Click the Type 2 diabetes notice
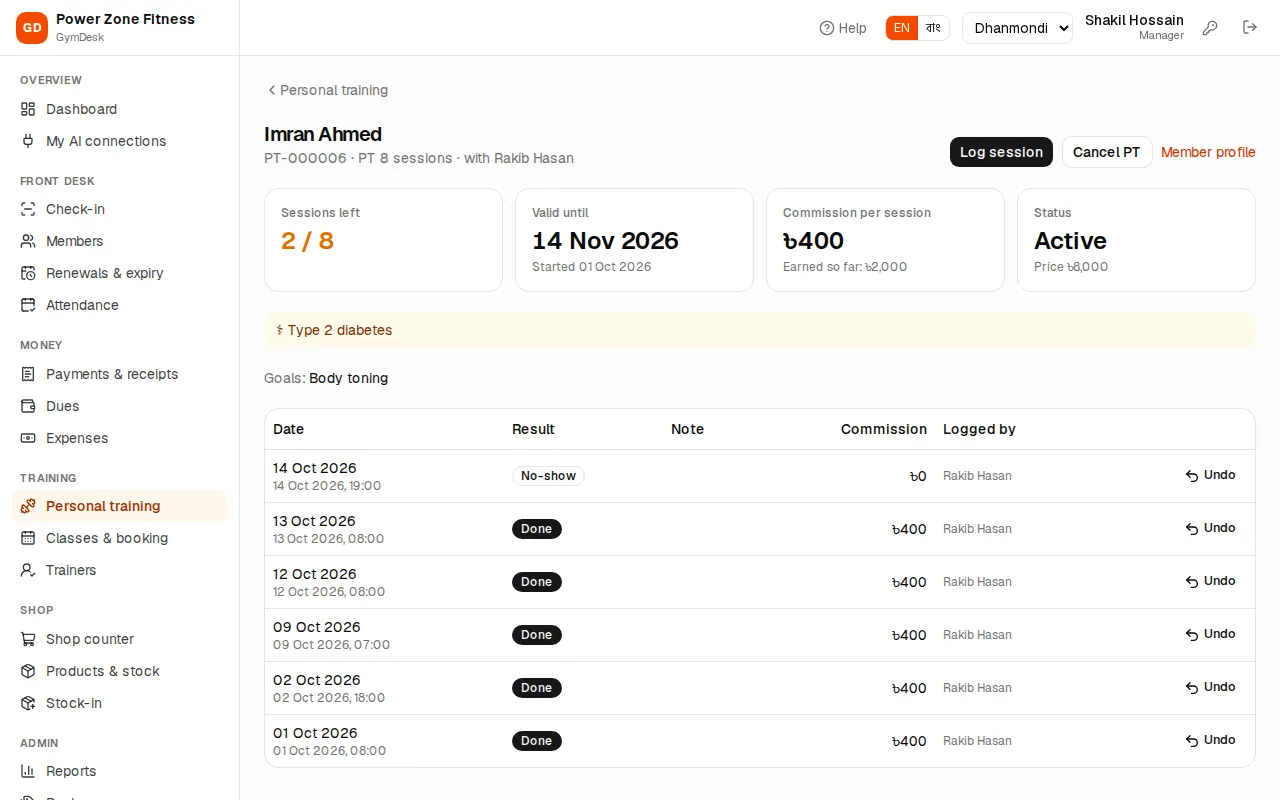1280x800 pixels. point(760,330)
